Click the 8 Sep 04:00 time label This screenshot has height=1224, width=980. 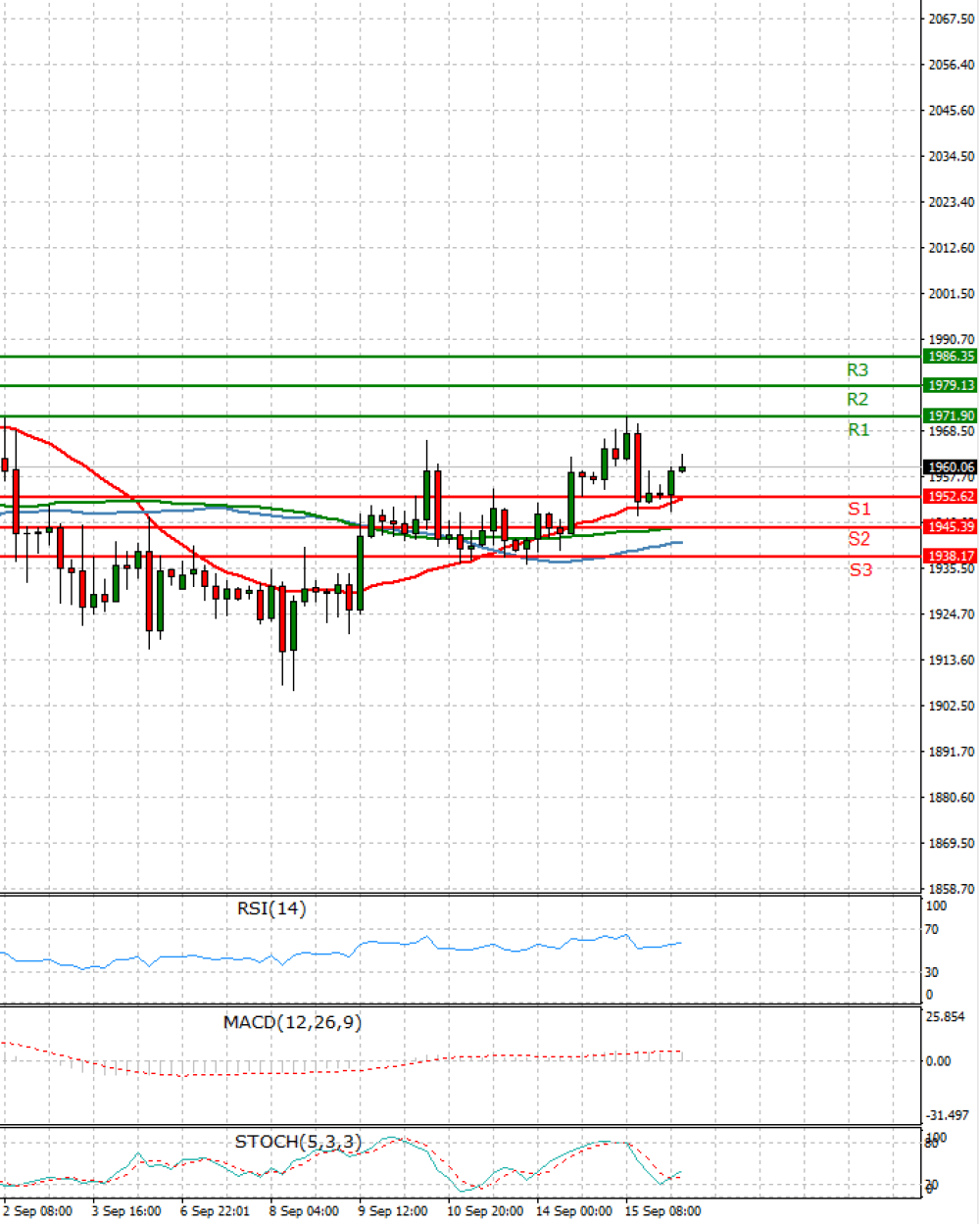(x=304, y=1211)
